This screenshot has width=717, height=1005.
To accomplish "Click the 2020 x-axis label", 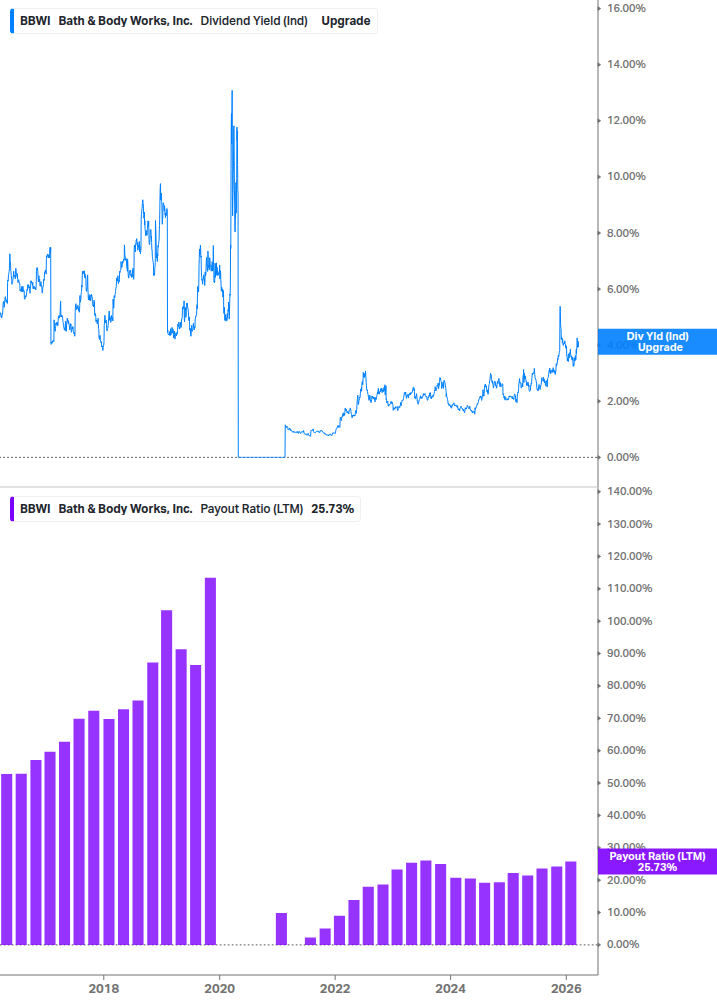I will 219,988.
